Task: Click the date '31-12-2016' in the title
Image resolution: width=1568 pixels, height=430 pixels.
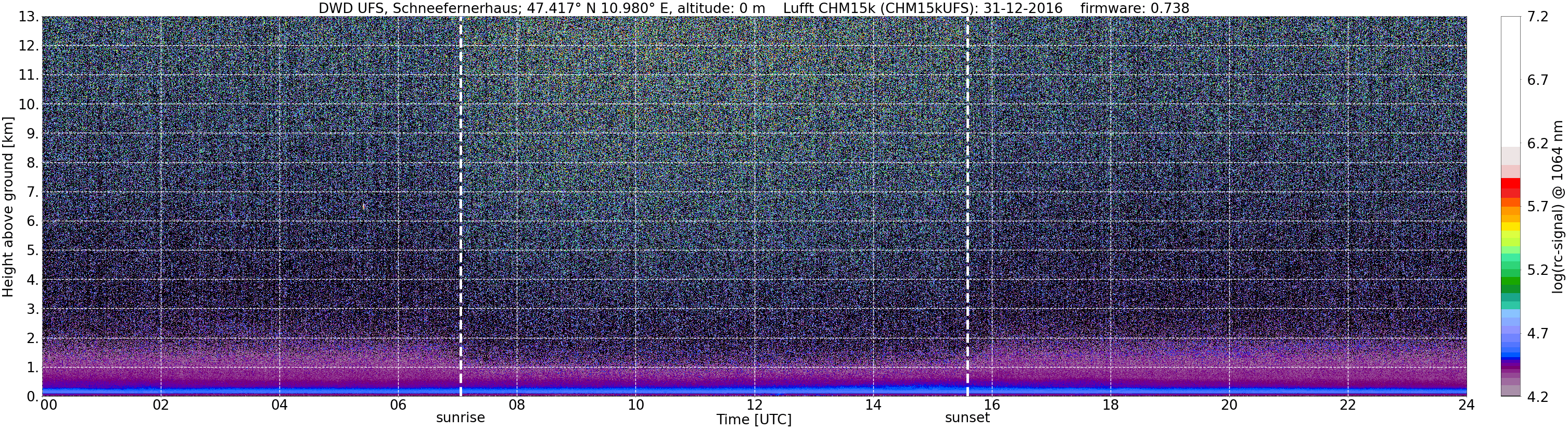Action: pos(1023,8)
